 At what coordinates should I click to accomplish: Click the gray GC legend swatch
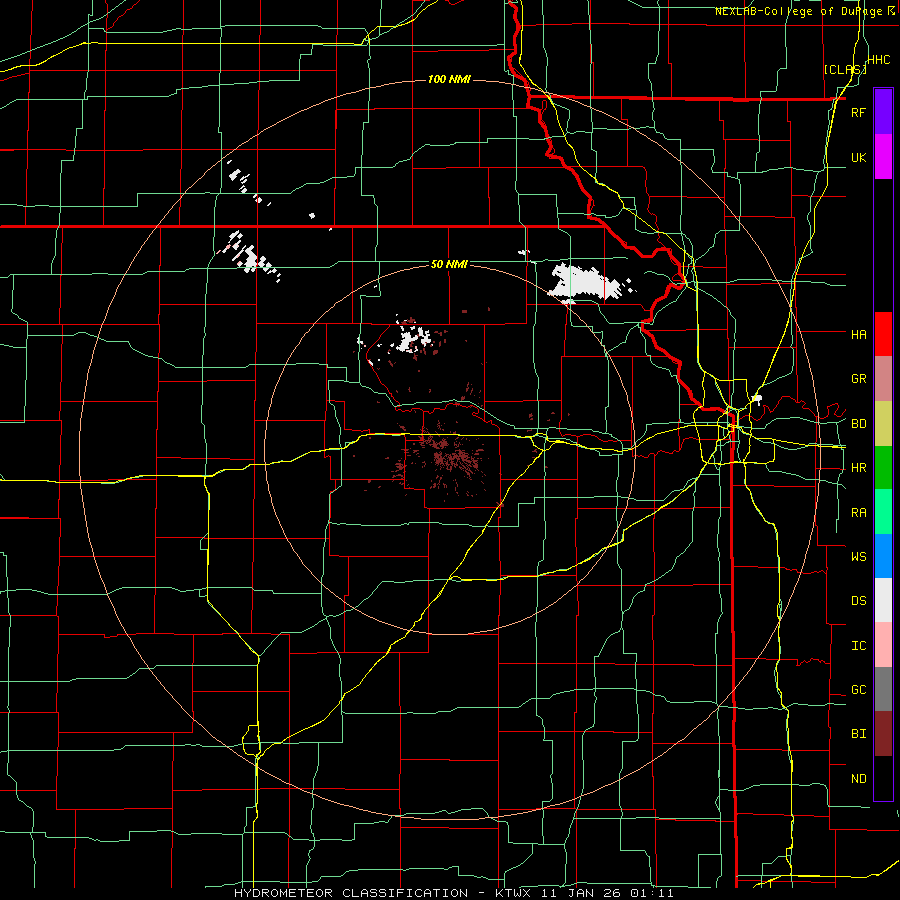[883, 689]
